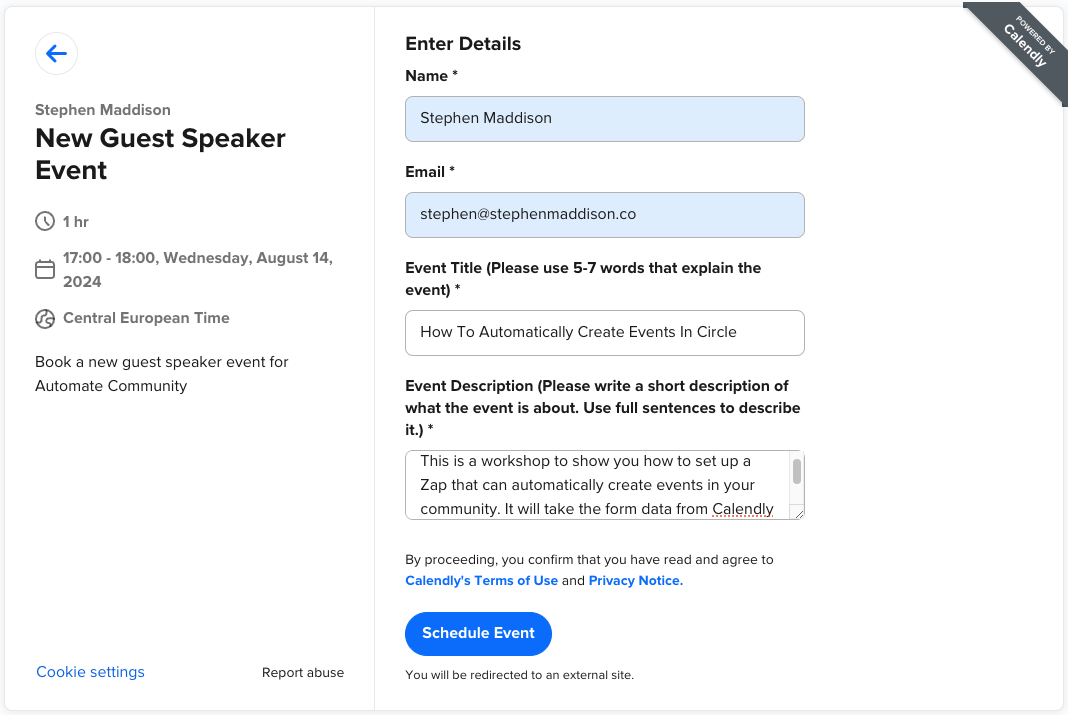Focus the Email input field
Screen dimensions: 1068x715
click(604, 215)
